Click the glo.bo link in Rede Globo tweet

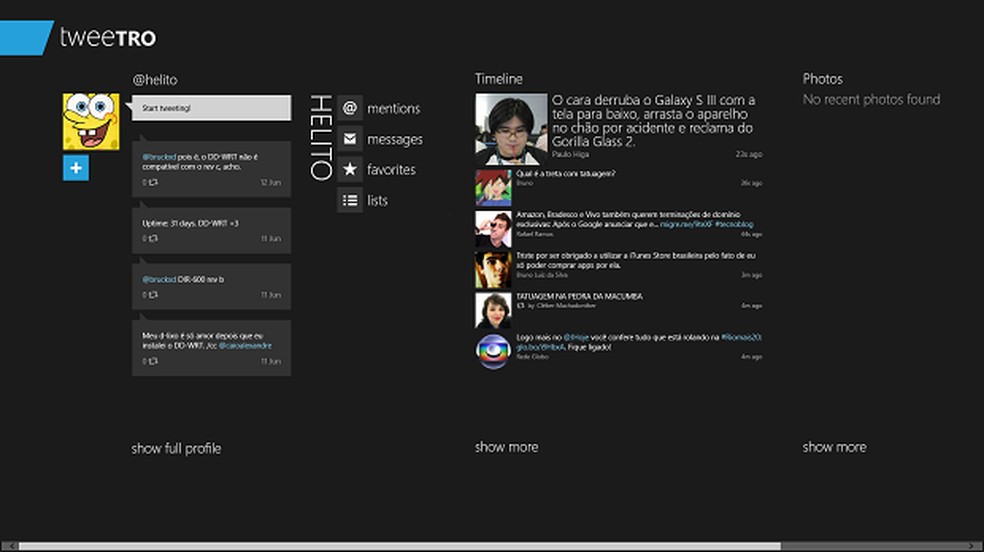[x=540, y=347]
